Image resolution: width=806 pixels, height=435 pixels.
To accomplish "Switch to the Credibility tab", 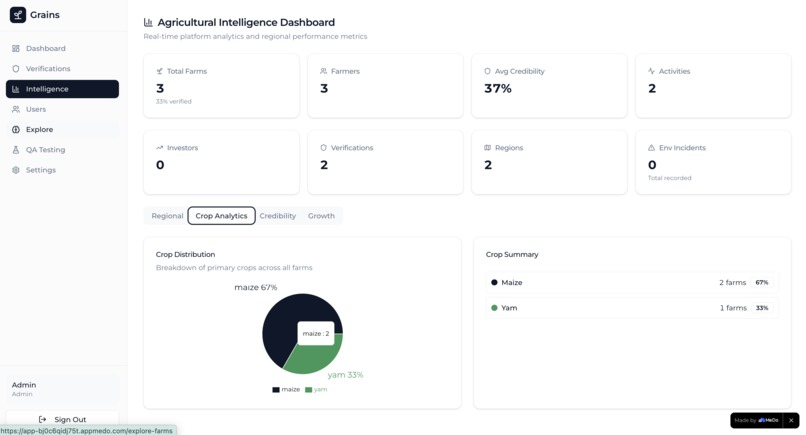I will 278,216.
